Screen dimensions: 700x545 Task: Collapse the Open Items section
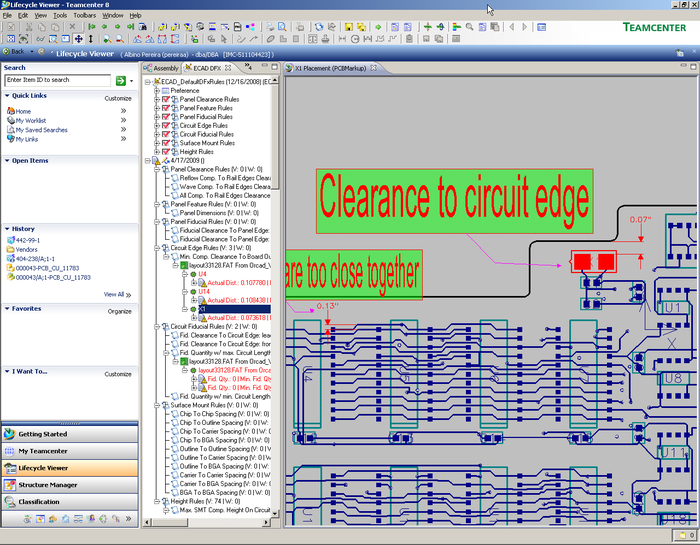[7, 160]
